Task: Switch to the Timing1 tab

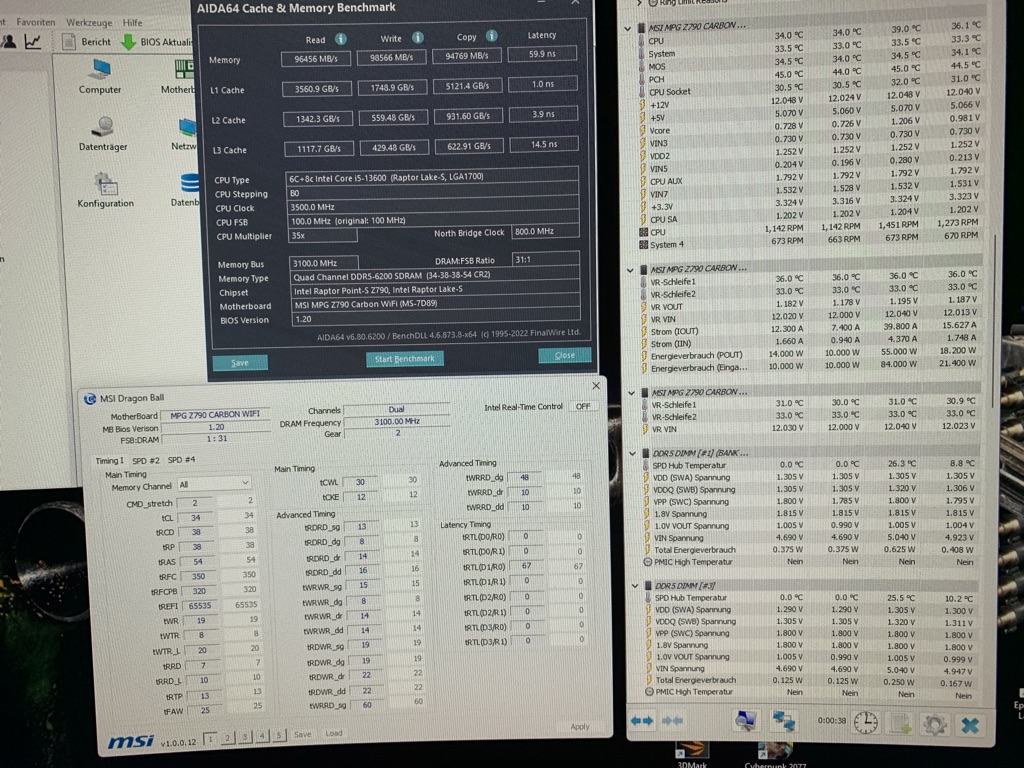Action: (109, 460)
